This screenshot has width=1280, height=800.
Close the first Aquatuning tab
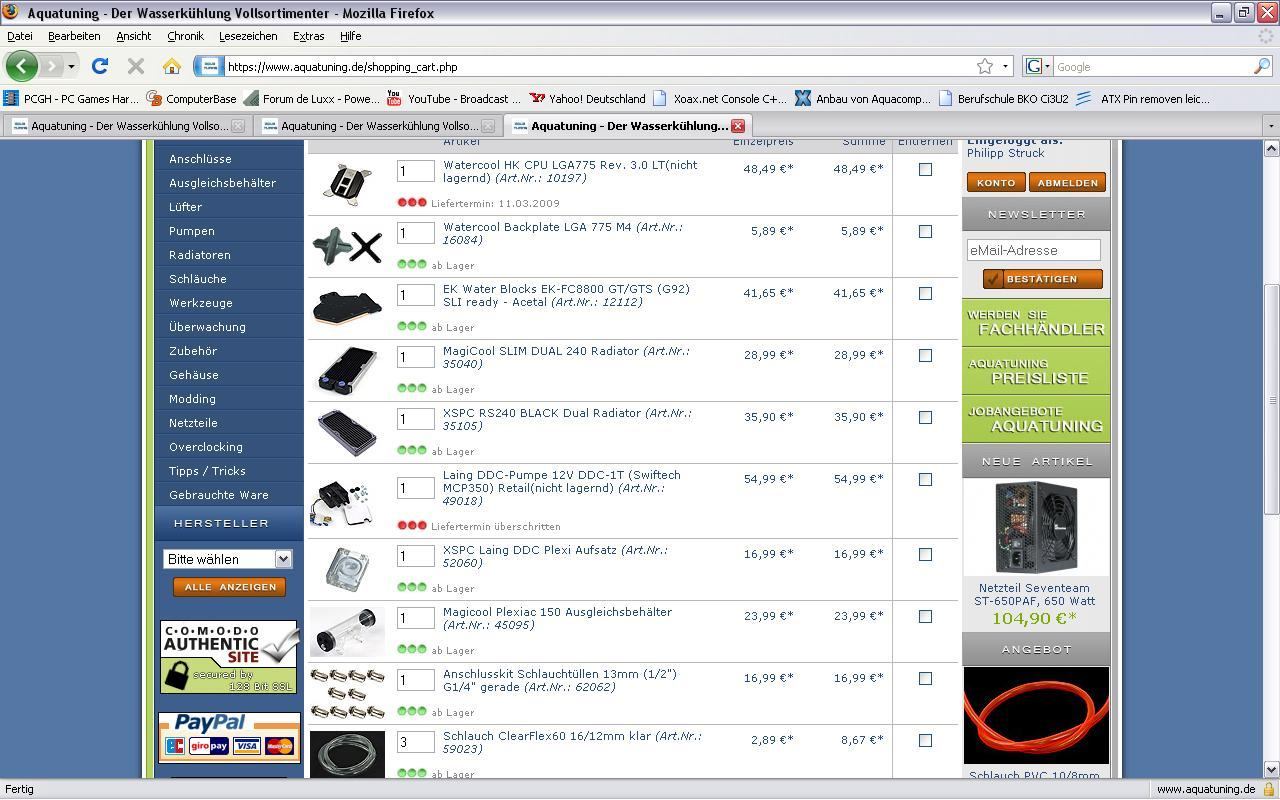point(237,126)
